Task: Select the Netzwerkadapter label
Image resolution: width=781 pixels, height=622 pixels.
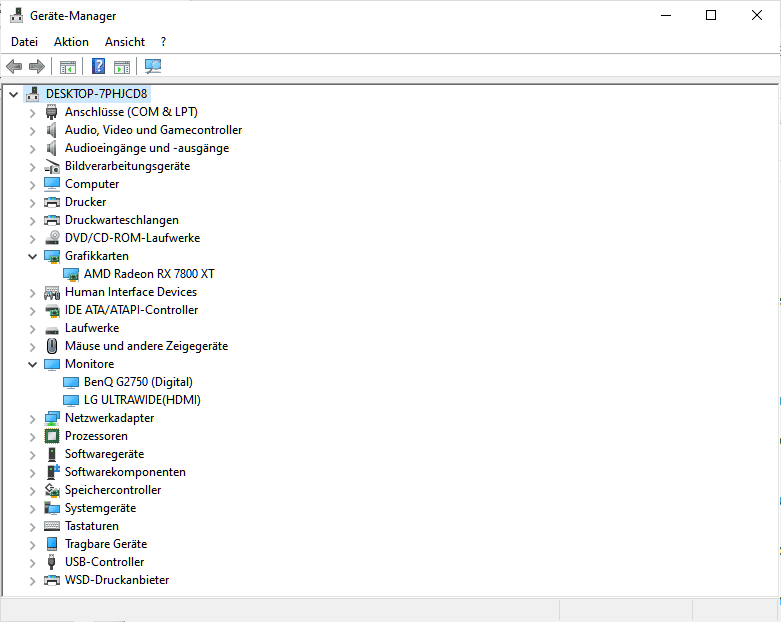Action: [110, 418]
